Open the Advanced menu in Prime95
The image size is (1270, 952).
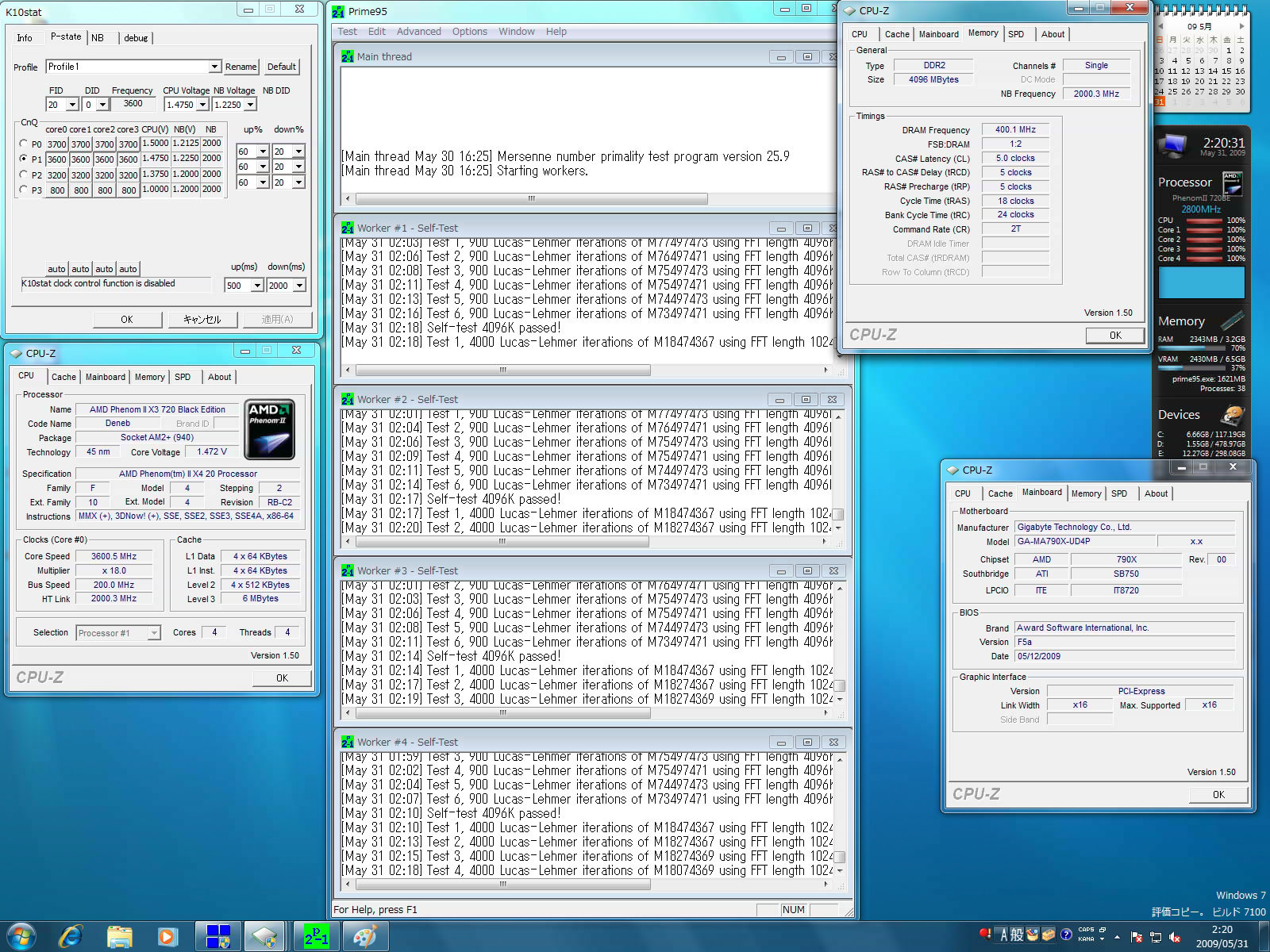(x=418, y=32)
